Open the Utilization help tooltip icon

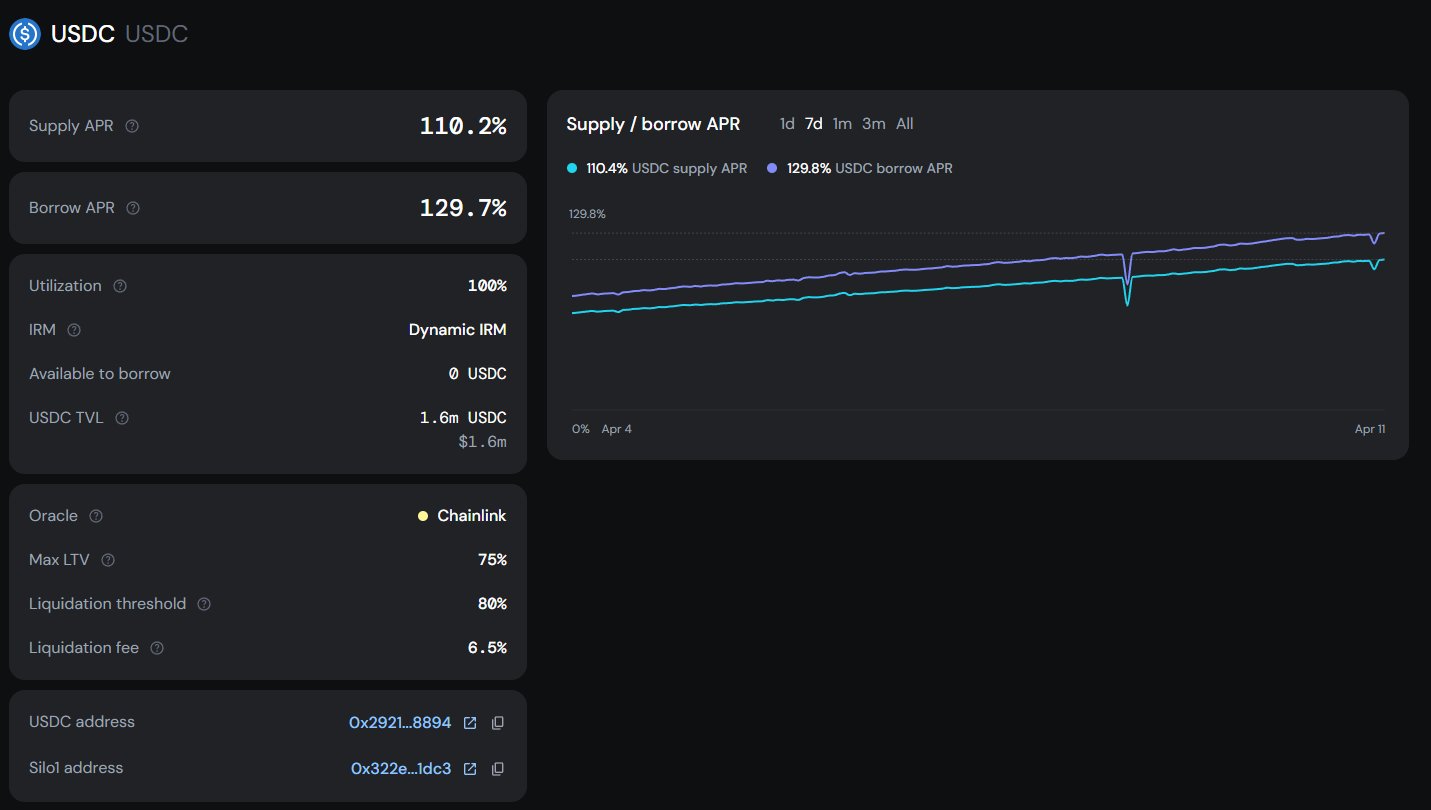pos(120,286)
